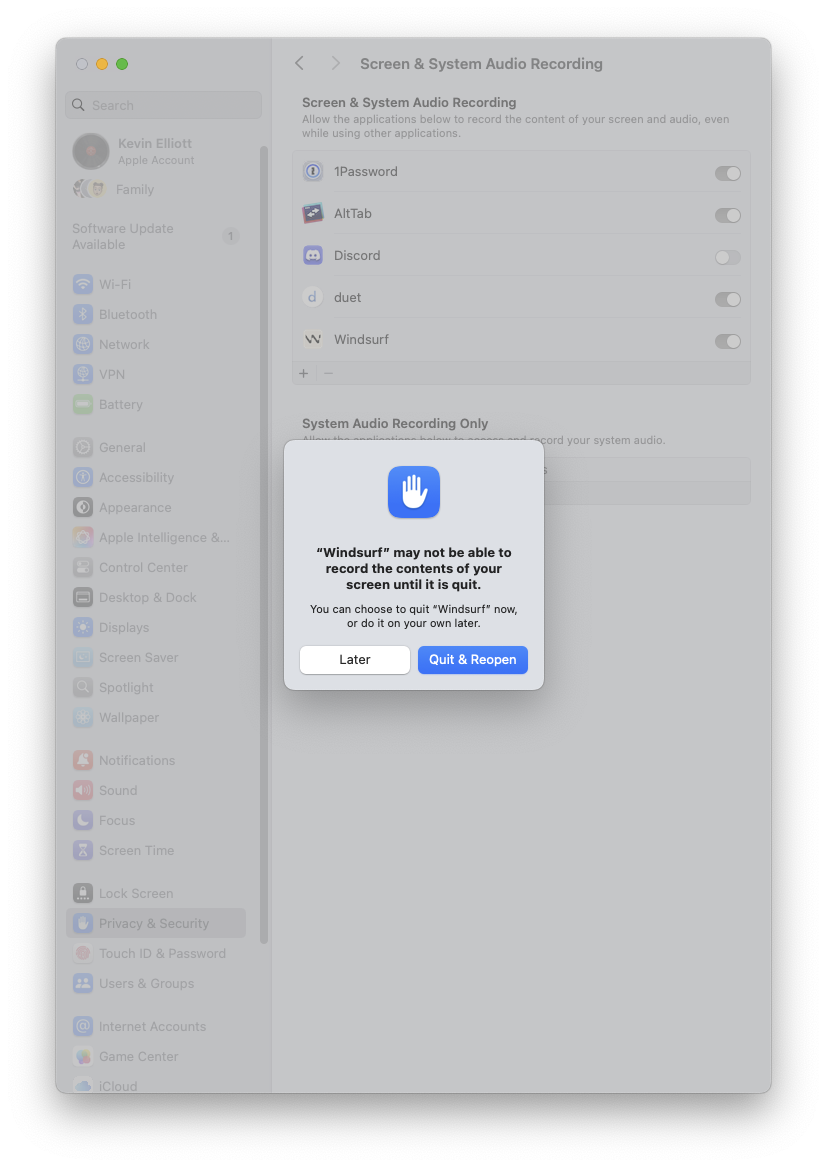Turn off duet recording permission switch
The height and width of the screenshot is (1167, 827).
727,299
